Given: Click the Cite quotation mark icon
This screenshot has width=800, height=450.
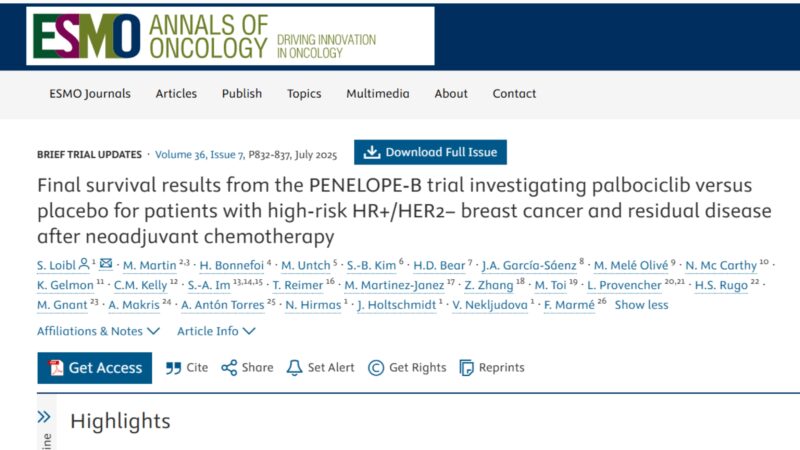Looking at the screenshot, I should click(x=173, y=368).
